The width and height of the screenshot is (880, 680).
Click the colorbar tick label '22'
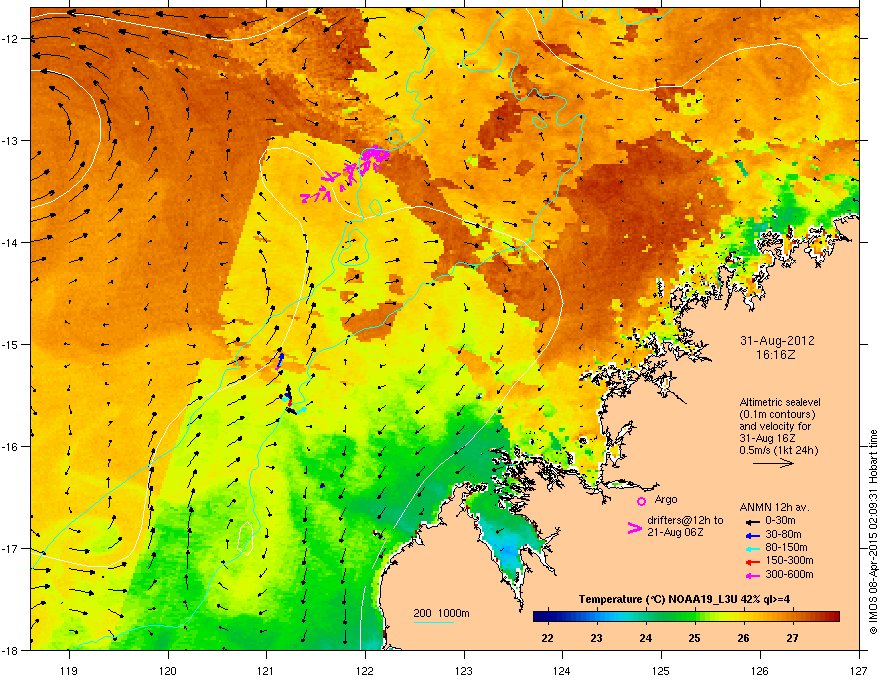tap(547, 638)
